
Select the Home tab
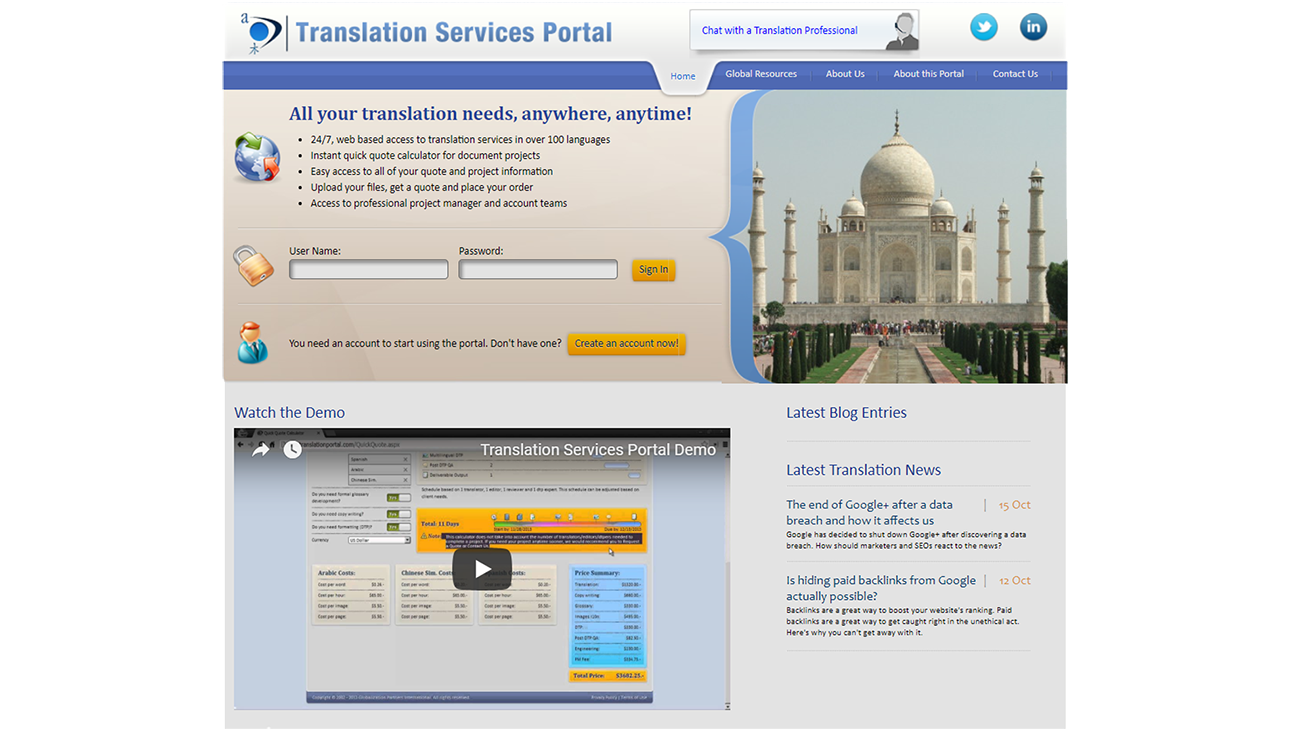683,76
